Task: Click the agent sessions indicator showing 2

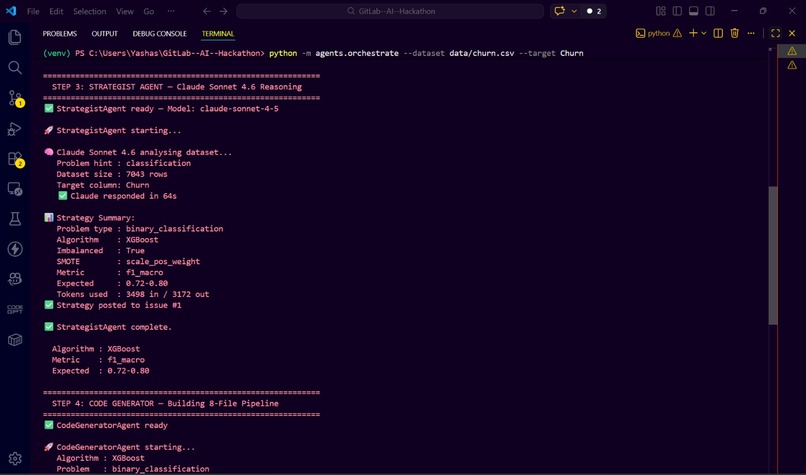Action: pos(594,11)
